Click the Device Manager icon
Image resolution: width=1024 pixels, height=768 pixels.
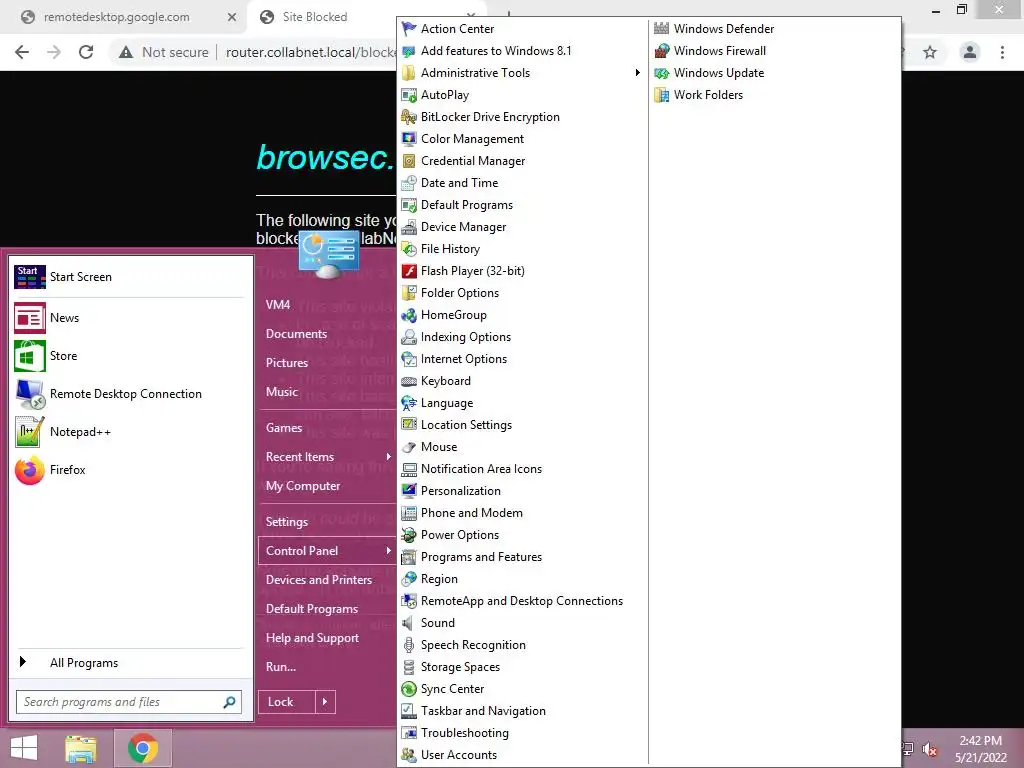pos(409,227)
